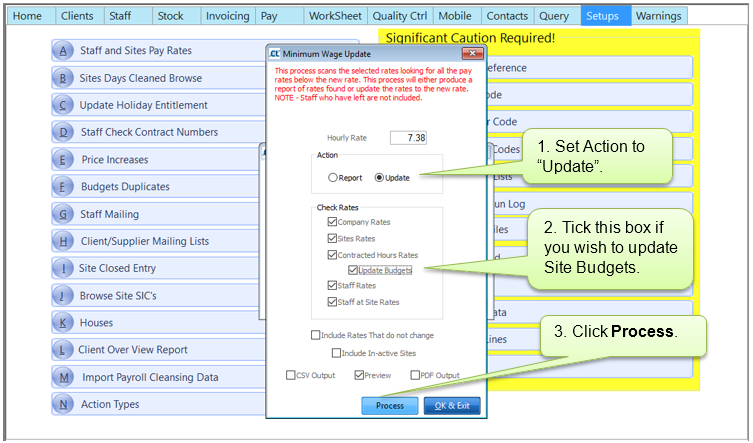The height and width of the screenshot is (443, 753).
Task: Click the Process button
Action: point(390,406)
